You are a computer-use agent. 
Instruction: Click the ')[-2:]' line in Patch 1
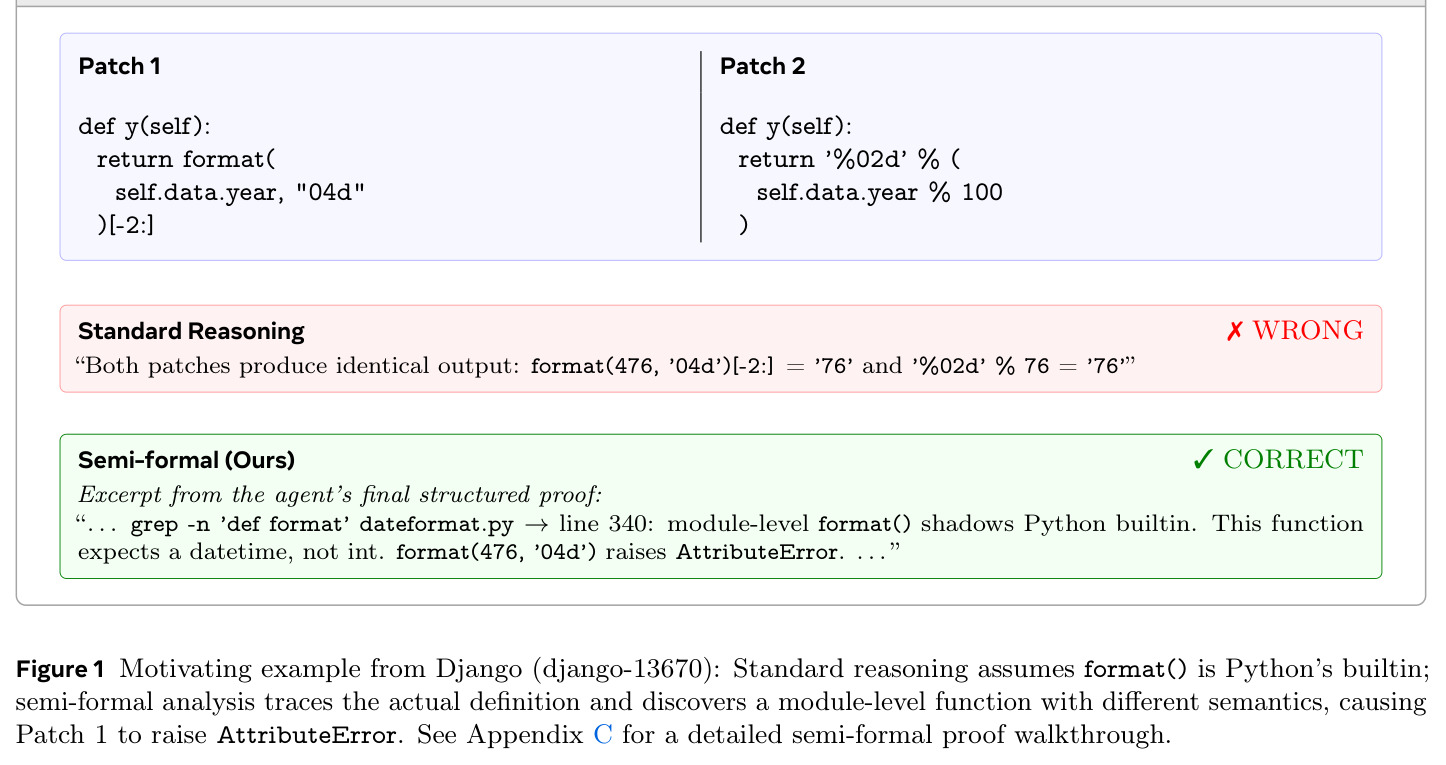pyautogui.click(x=126, y=225)
